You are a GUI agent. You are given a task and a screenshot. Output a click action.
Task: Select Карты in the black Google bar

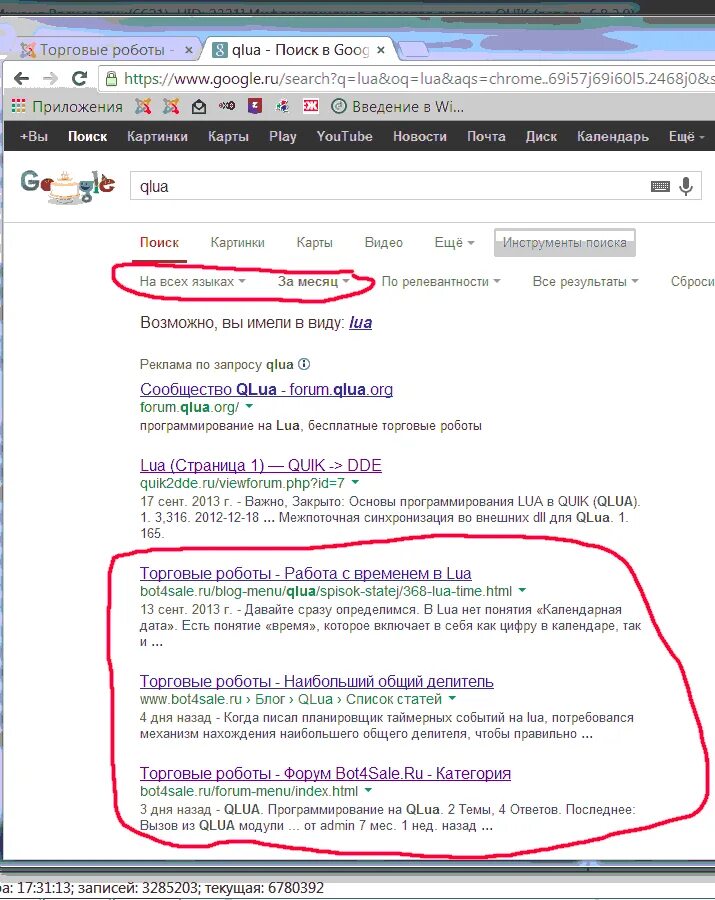coord(228,137)
